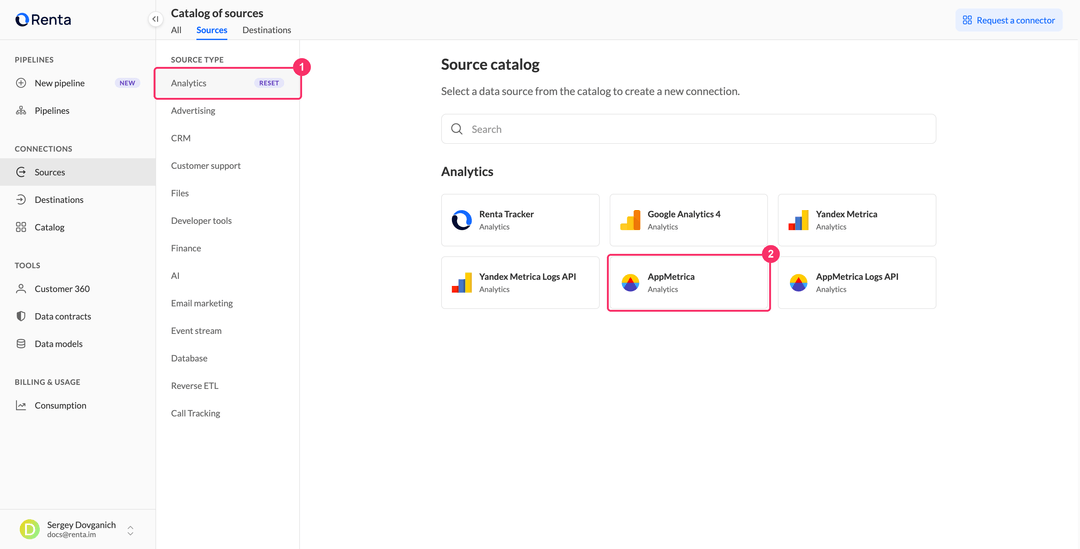Choose the AppMetrica Logs API title
This screenshot has height=549, width=1080.
click(x=857, y=277)
